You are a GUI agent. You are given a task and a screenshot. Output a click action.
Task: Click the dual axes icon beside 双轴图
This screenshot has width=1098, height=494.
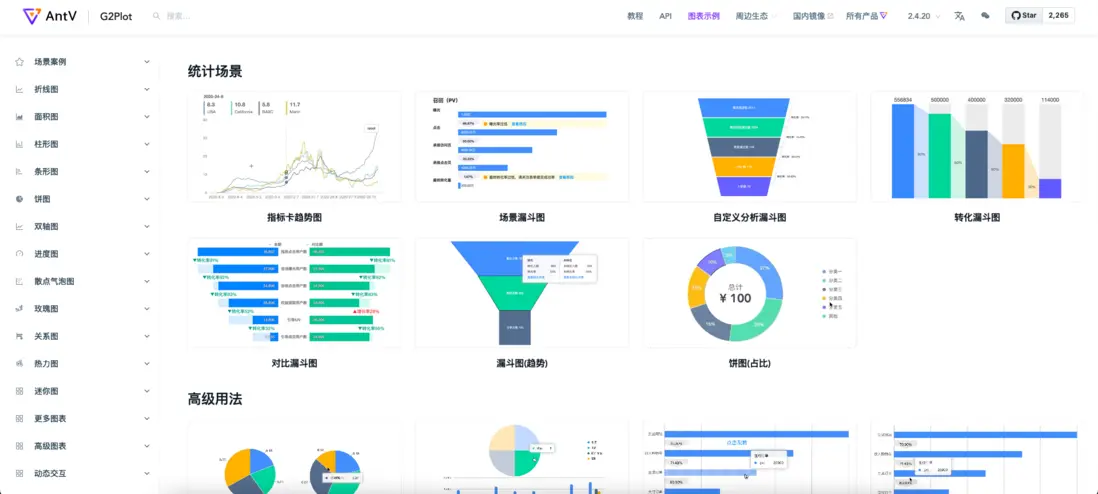[20, 226]
